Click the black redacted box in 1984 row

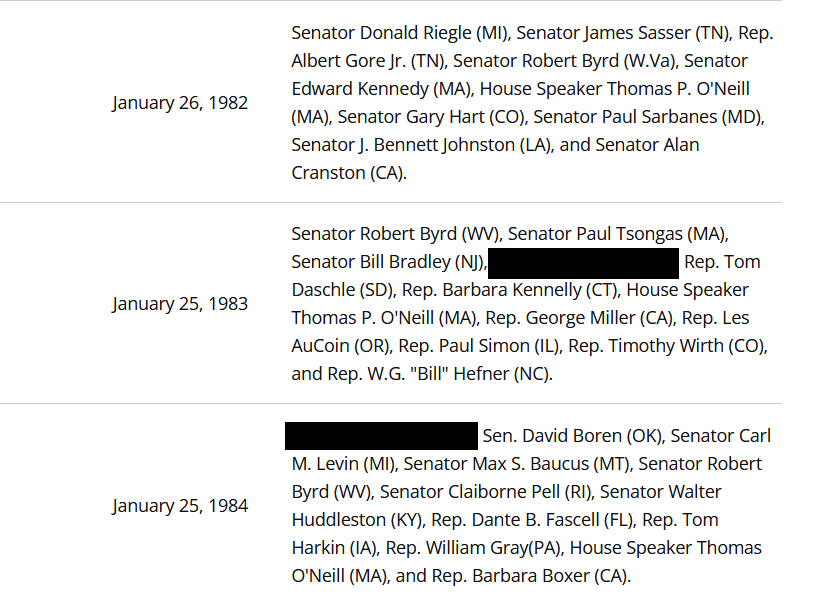pos(381,436)
